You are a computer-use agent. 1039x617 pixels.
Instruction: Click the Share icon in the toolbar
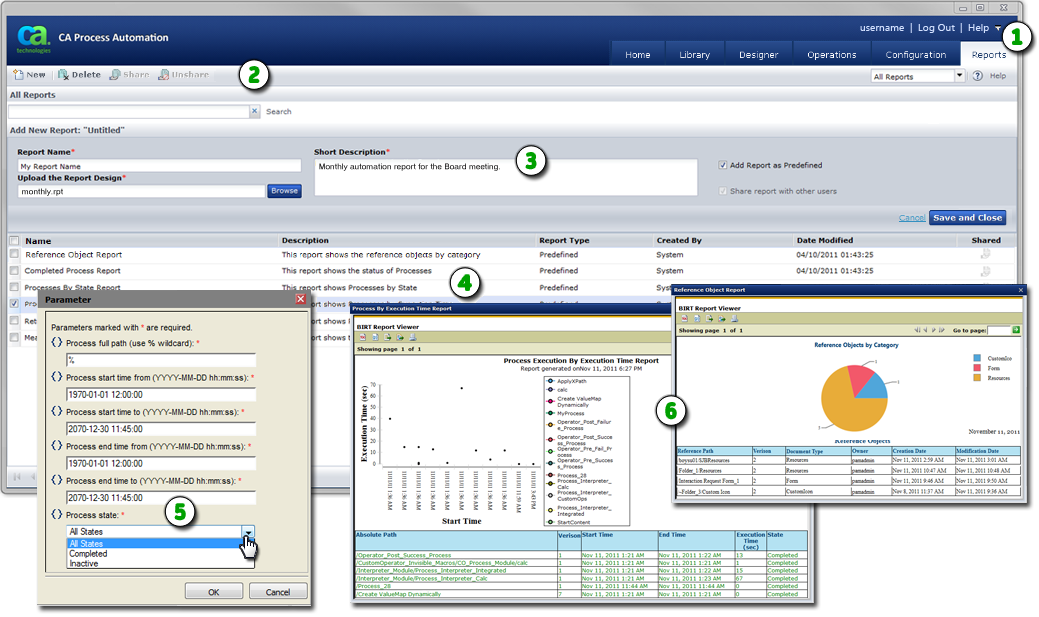click(x=127, y=74)
